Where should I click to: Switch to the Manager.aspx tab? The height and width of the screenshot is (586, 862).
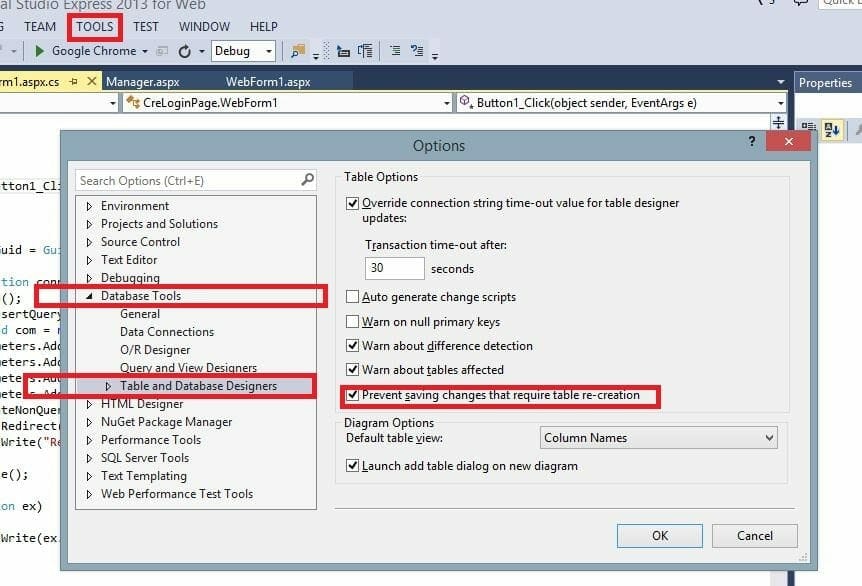pyautogui.click(x=141, y=81)
